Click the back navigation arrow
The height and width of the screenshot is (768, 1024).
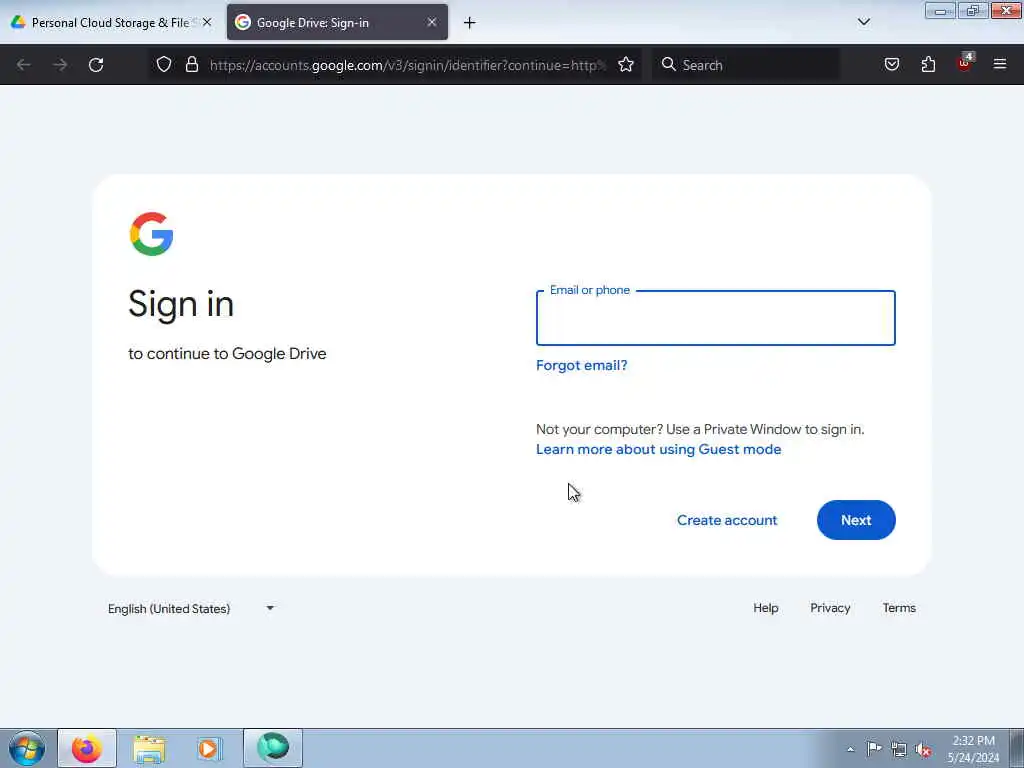(24, 65)
